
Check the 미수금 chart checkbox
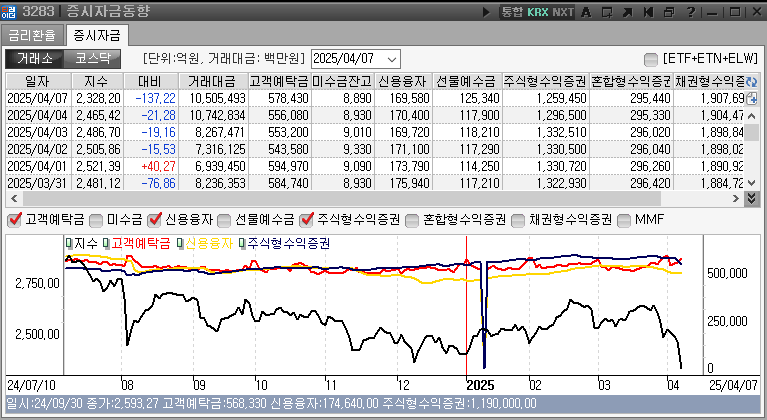pyautogui.click(x=96, y=221)
